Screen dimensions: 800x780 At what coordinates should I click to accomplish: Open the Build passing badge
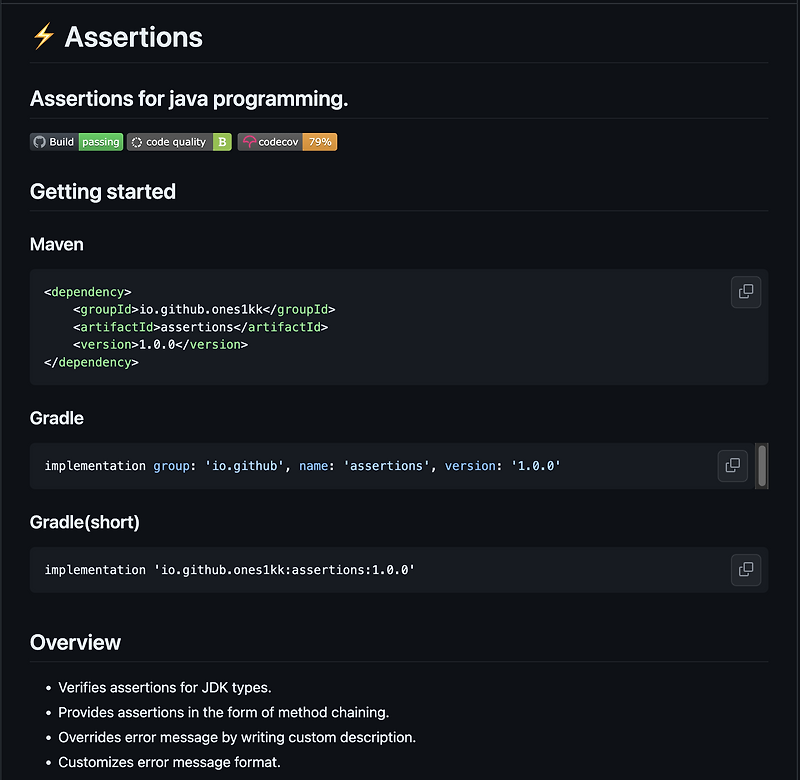[x=76, y=141]
